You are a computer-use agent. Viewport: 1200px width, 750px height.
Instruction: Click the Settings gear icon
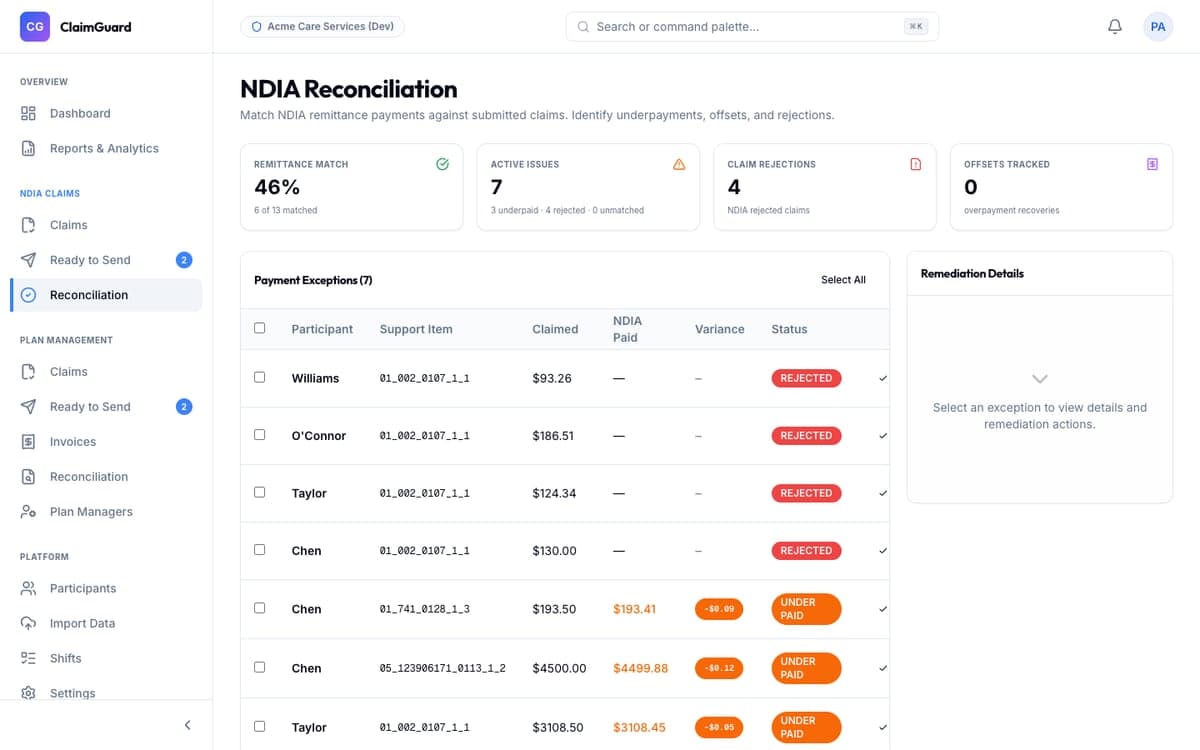[x=29, y=693]
